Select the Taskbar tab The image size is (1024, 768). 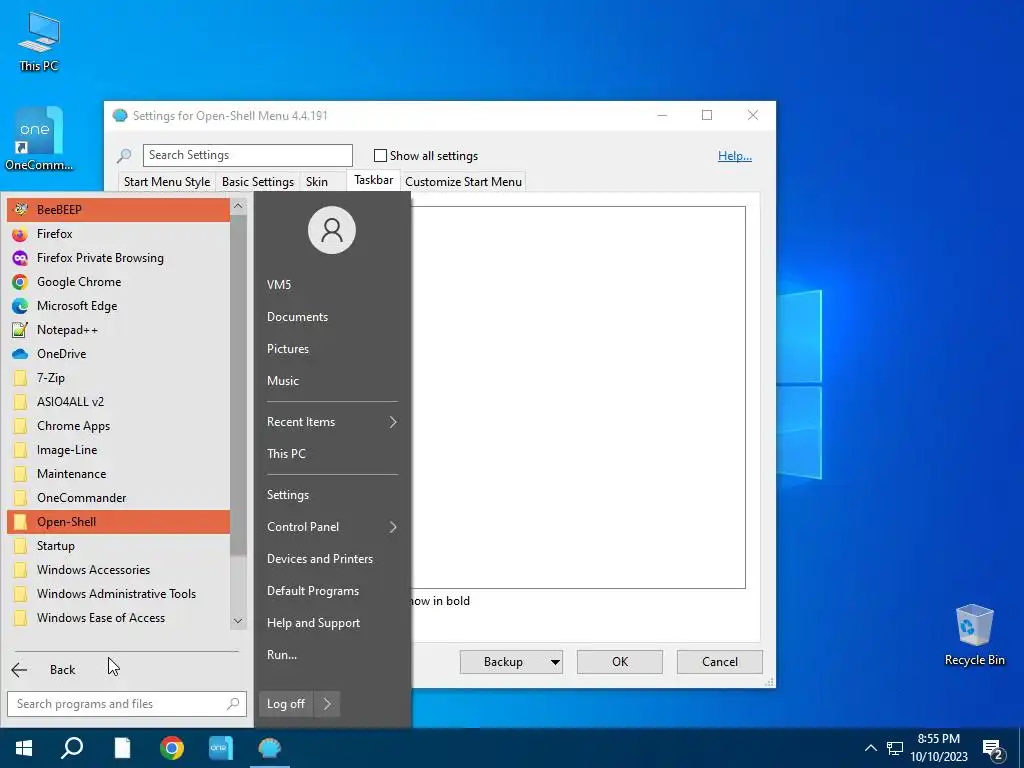pos(374,180)
